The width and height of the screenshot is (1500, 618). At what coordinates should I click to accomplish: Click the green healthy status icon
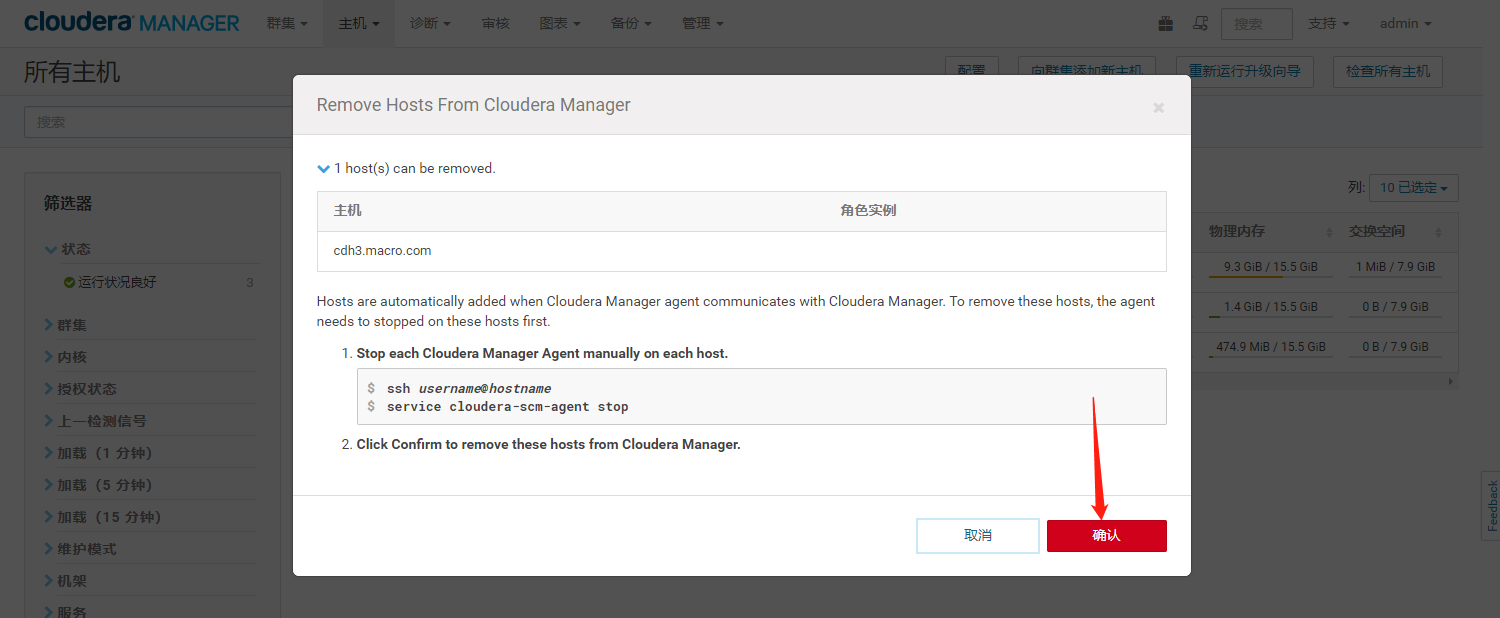coord(69,283)
